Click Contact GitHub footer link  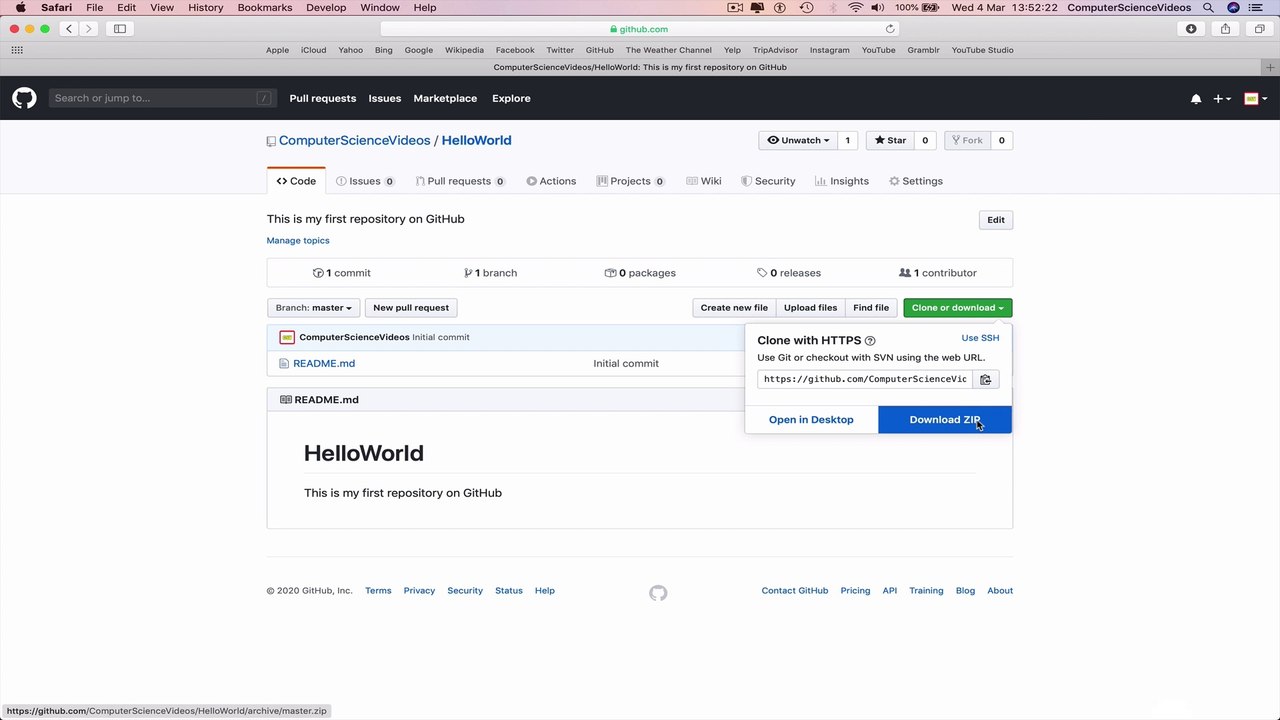(795, 591)
